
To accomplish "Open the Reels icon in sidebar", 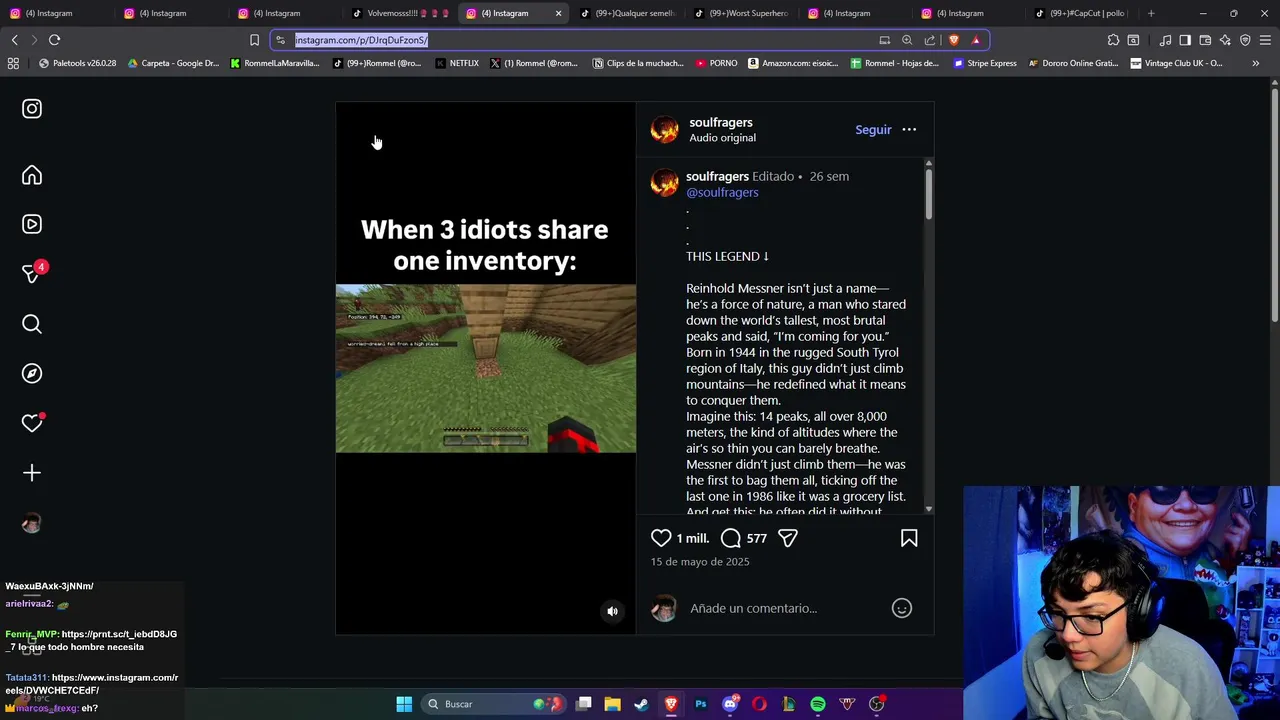I will pos(32,225).
